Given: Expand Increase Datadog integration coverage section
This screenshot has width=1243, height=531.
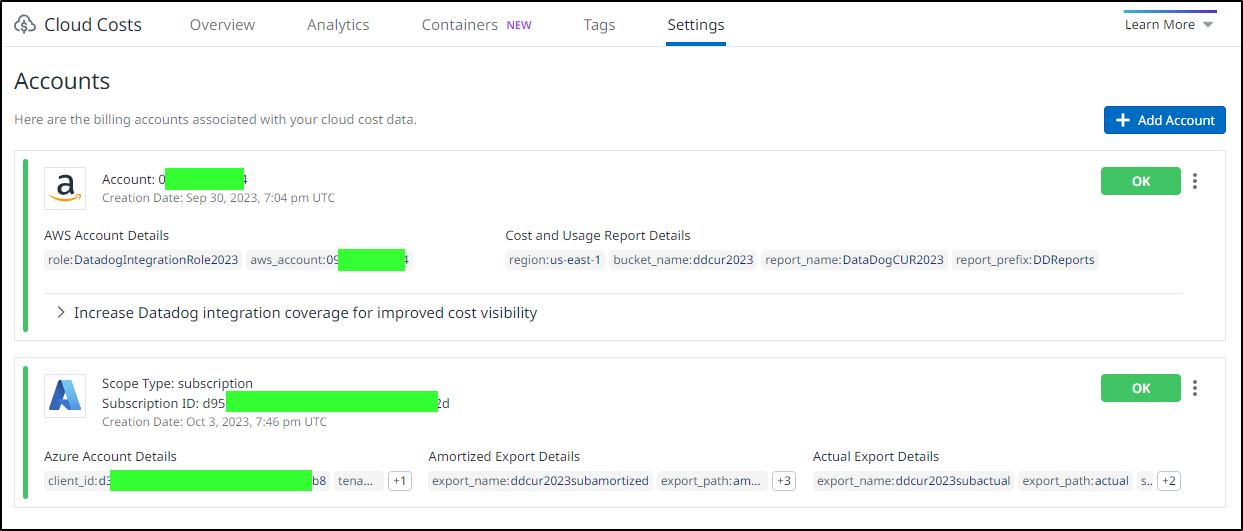Looking at the screenshot, I should pyautogui.click(x=297, y=313).
